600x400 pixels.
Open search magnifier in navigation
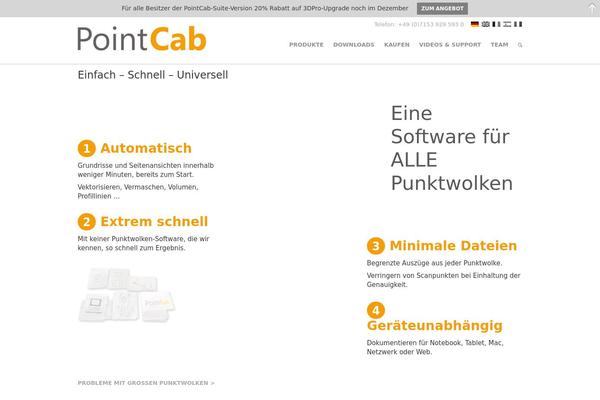click(520, 45)
